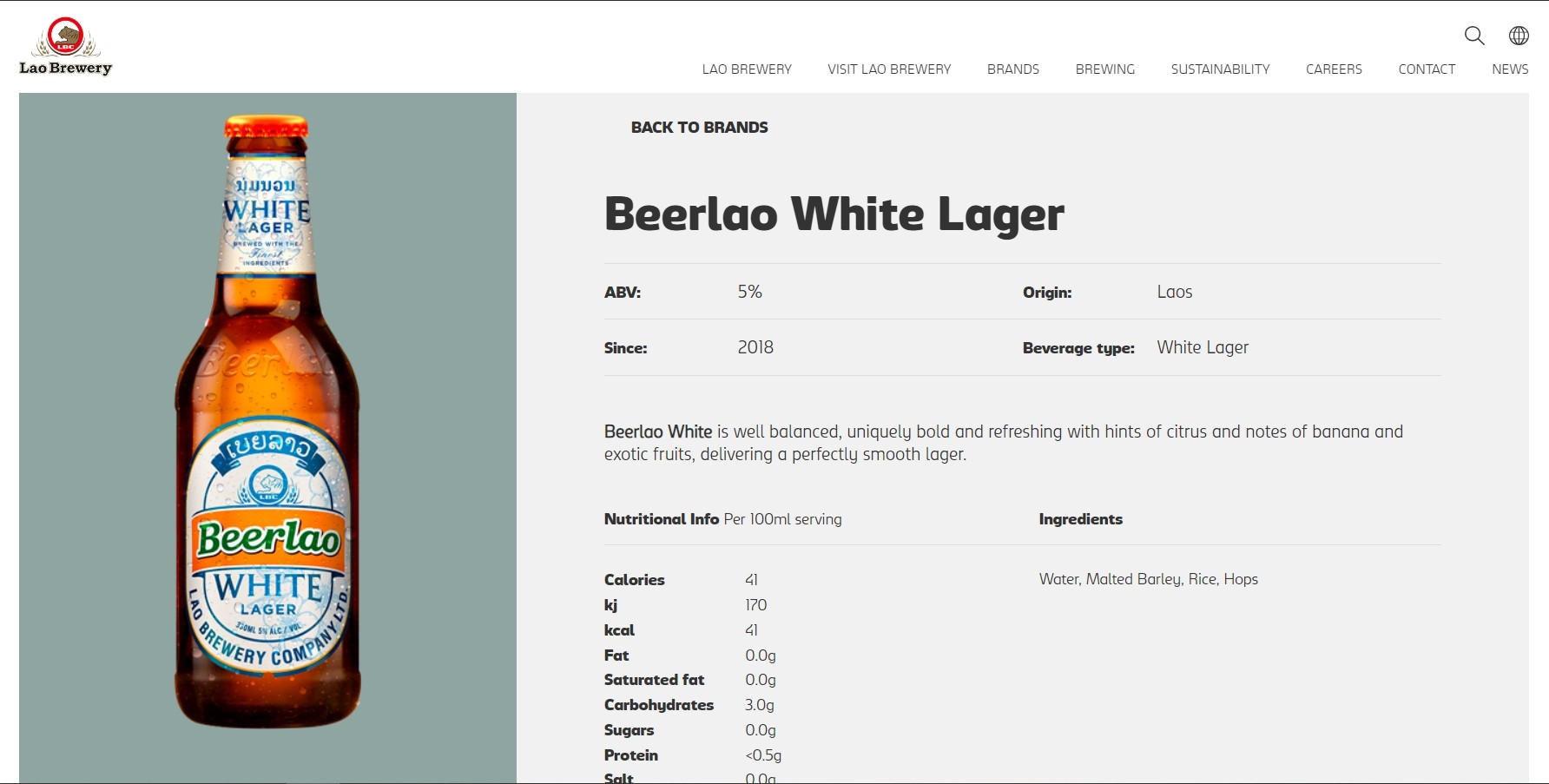Click the Since label
The image size is (1549, 784).
pos(626,349)
